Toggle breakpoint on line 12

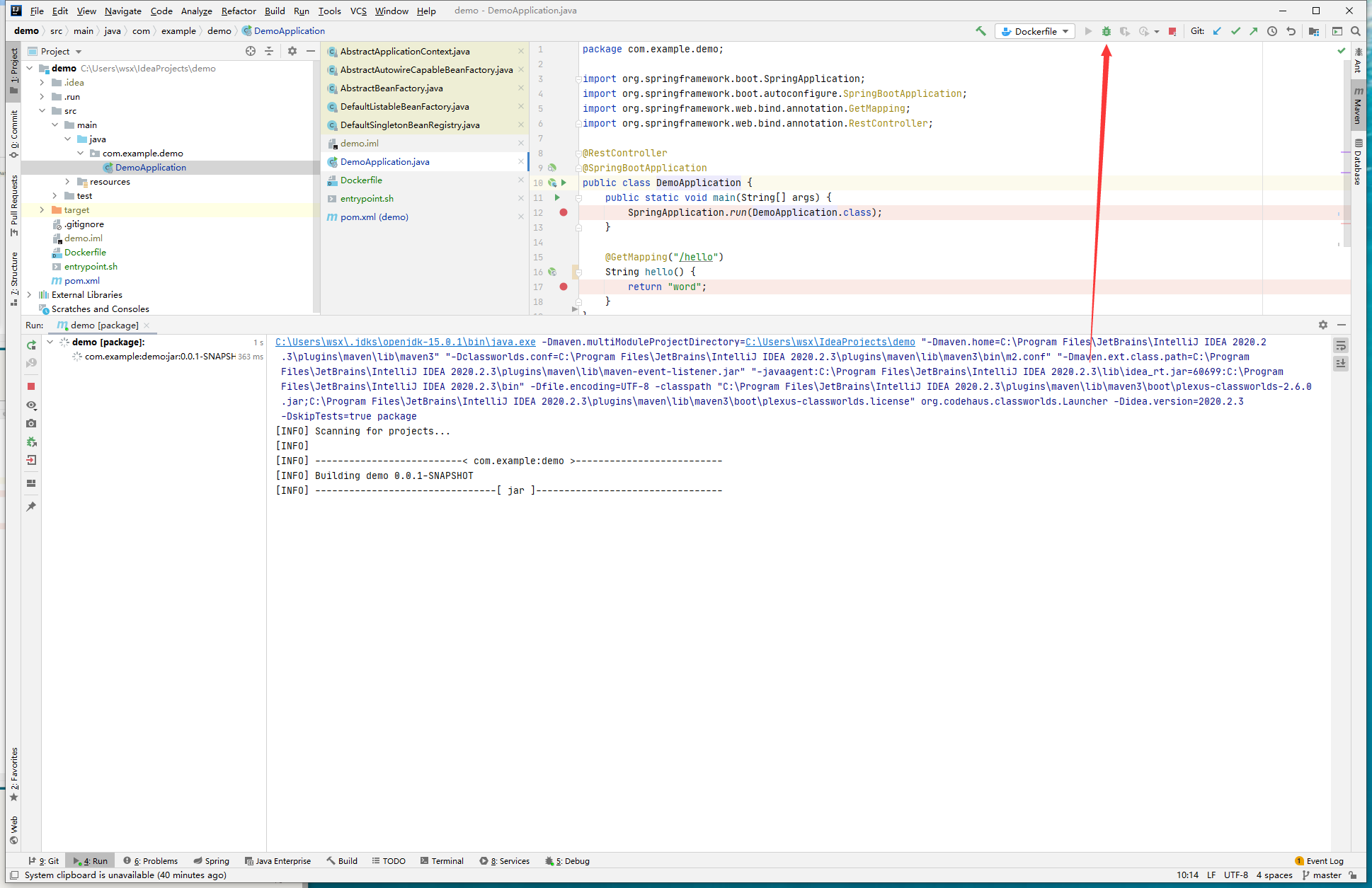(x=563, y=212)
